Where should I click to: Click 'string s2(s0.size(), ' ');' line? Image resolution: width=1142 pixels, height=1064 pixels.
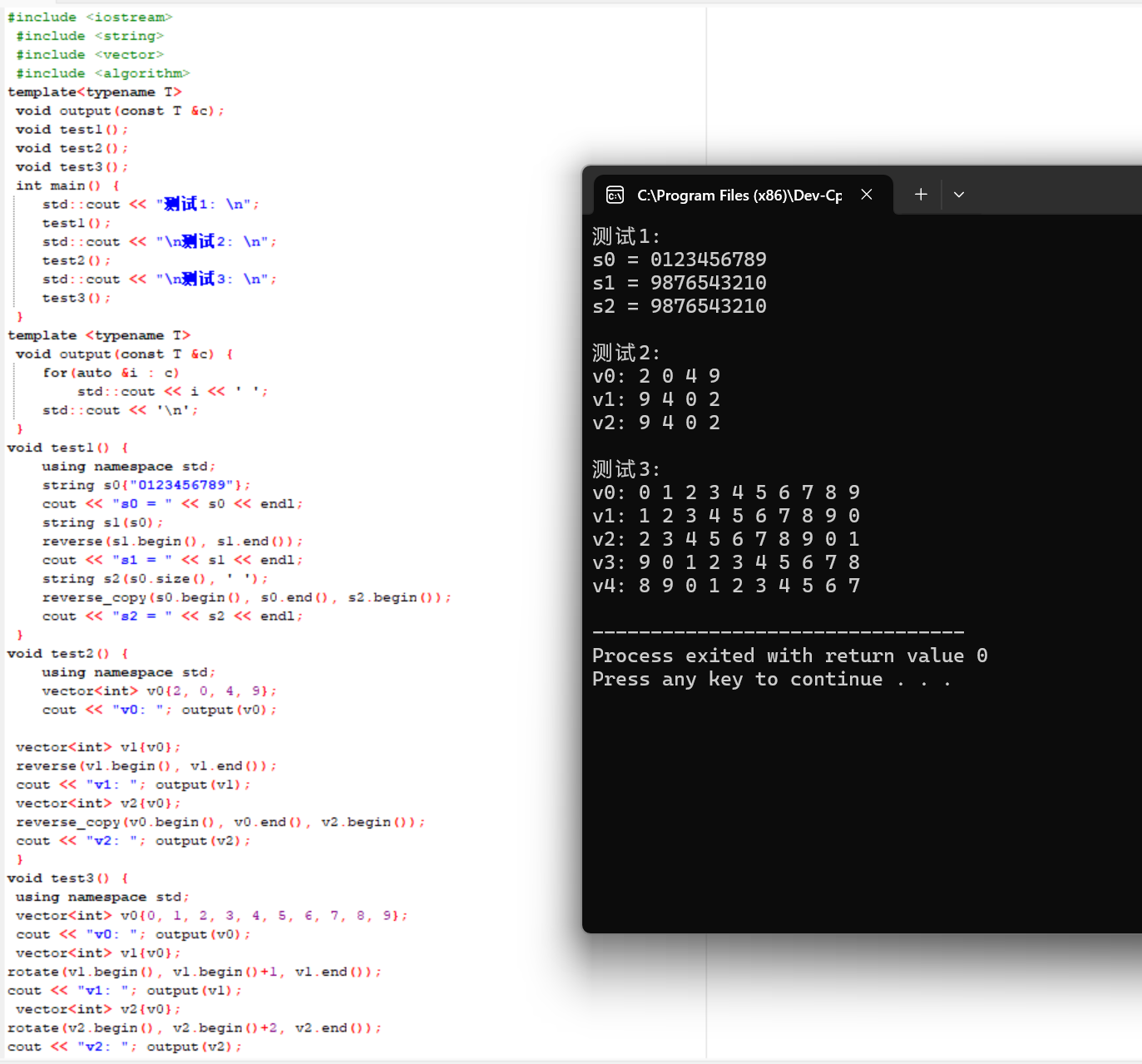pyautogui.click(x=156, y=579)
